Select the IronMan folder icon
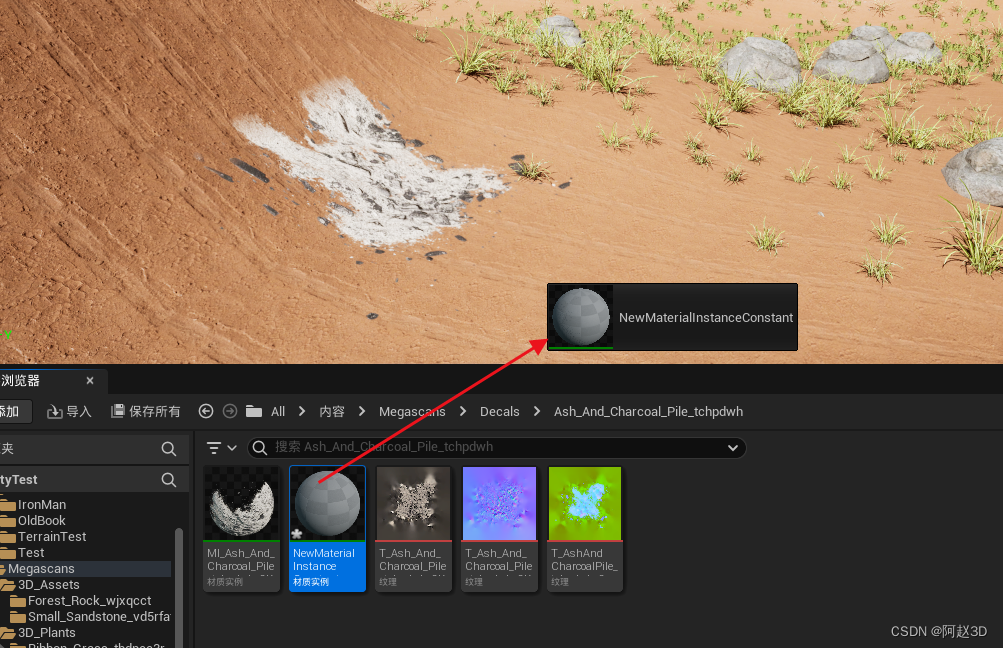 pos(8,505)
